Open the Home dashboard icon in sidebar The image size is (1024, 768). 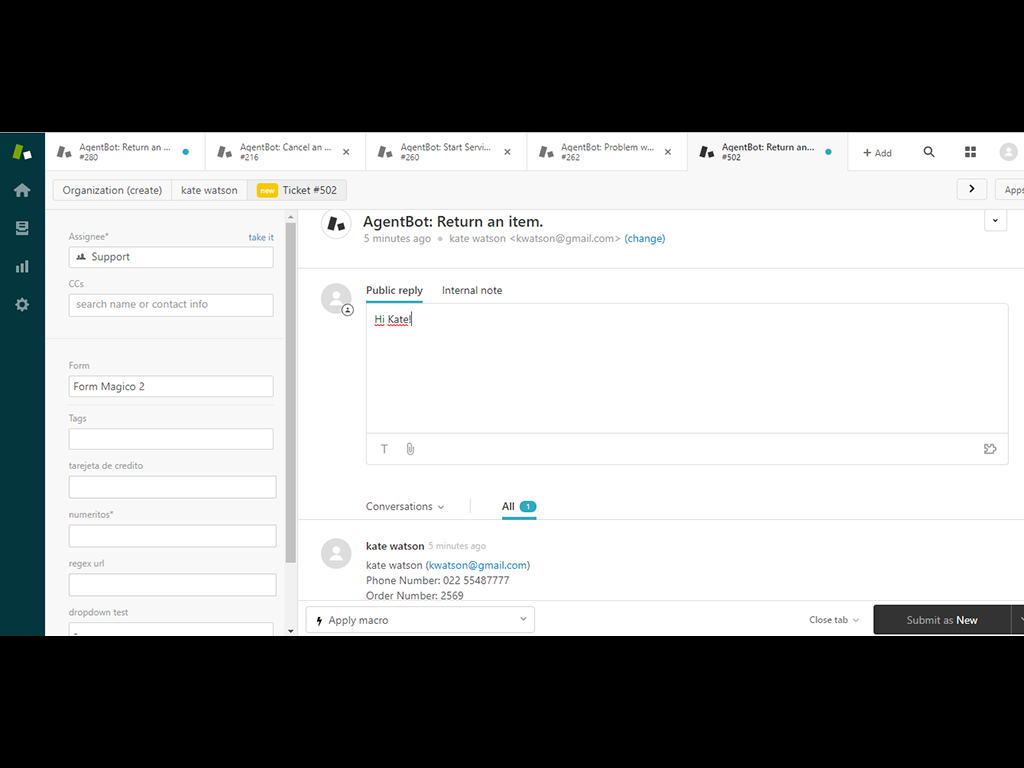(x=22, y=190)
